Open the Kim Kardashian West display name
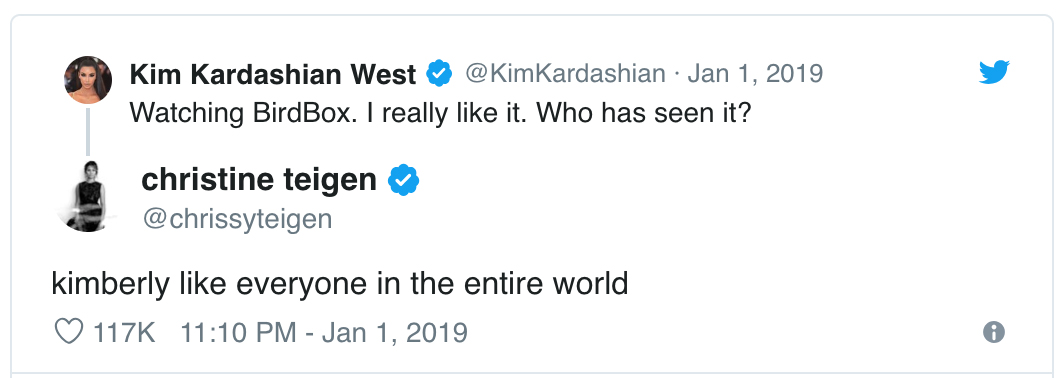Image resolution: width=1060 pixels, height=378 pixels. [x=272, y=74]
